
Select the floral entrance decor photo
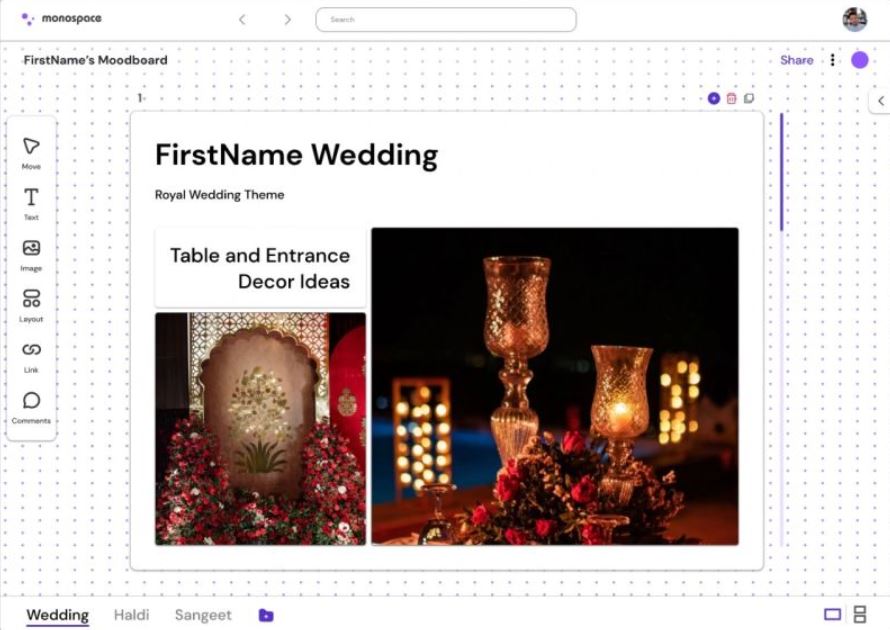(x=261, y=429)
